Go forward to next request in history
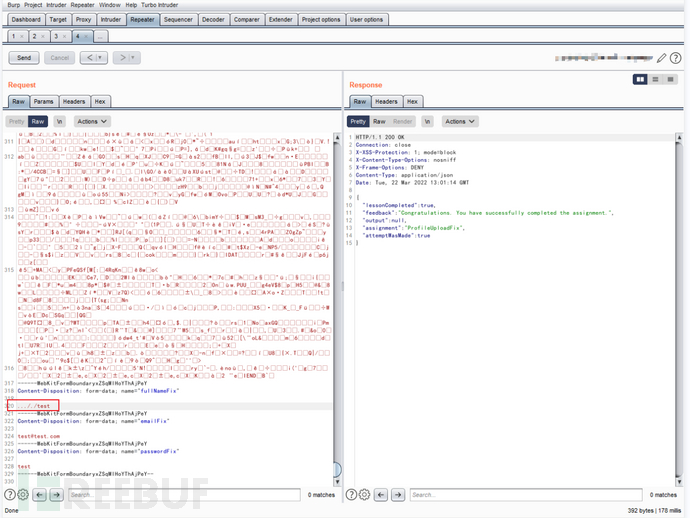This screenshot has width=690, height=518. 123,58
